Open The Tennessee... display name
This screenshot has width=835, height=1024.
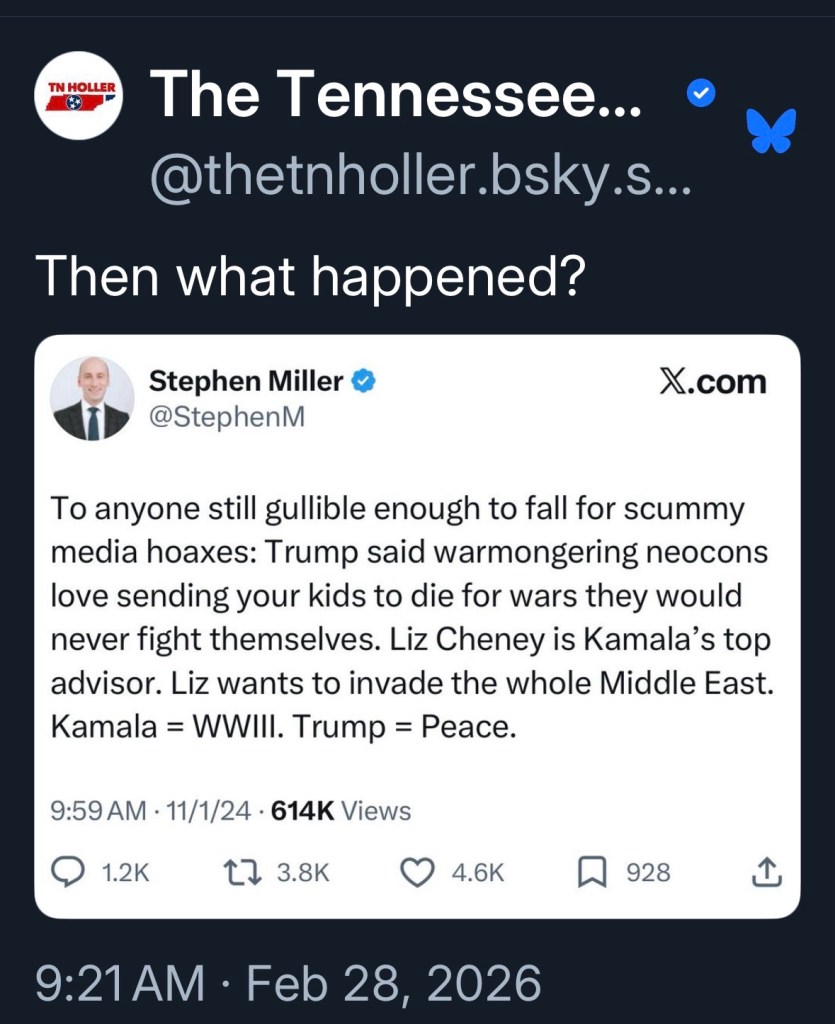point(396,95)
